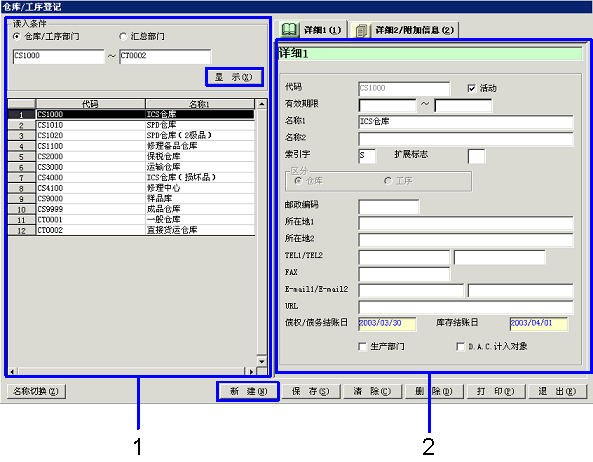Image resolution: width=593 pixels, height=462 pixels.
Task: Switch to the 详细2/附加信息 (2) tab
Action: 405,30
